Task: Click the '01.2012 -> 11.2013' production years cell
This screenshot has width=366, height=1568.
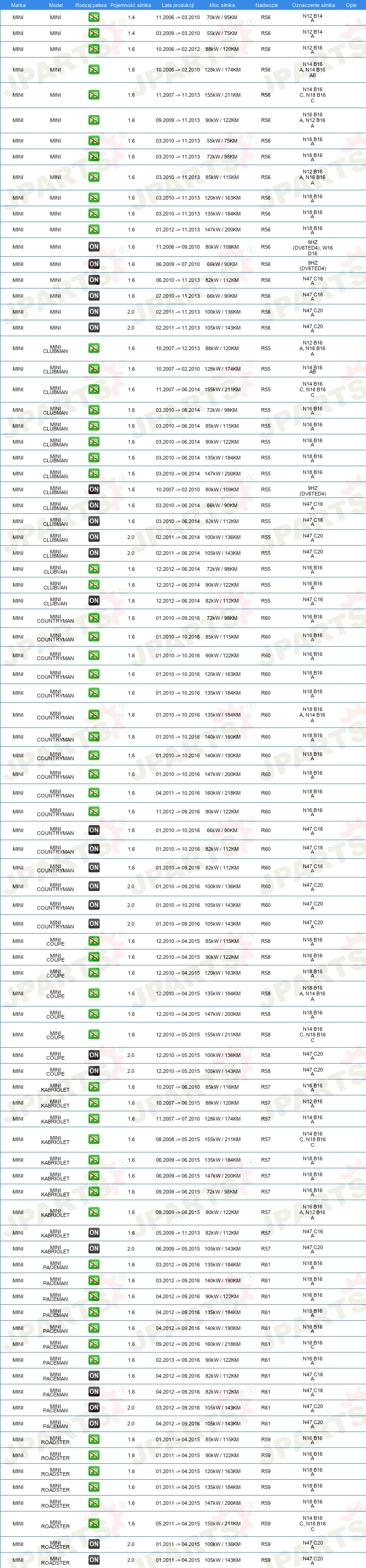Action: tap(178, 230)
